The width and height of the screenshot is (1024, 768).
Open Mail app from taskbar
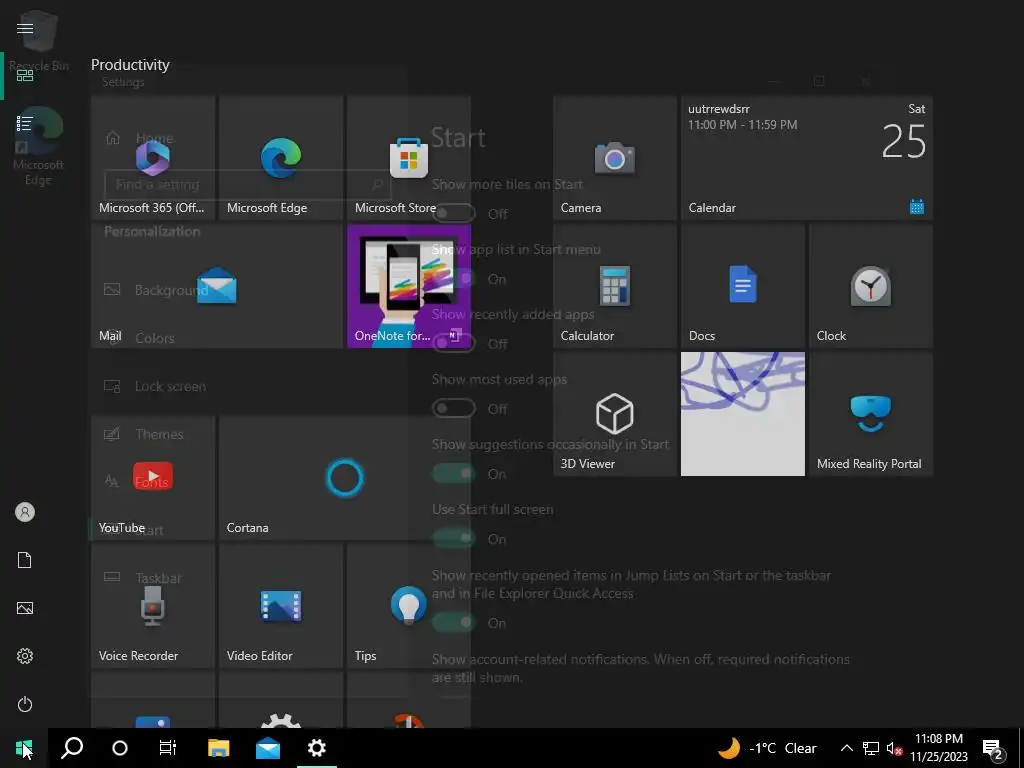coord(268,748)
